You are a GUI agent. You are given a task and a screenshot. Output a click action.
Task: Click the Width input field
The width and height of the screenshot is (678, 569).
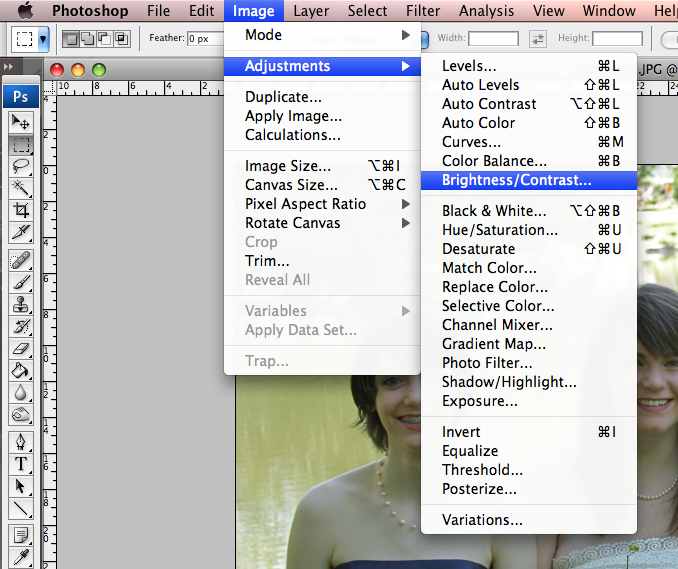[493, 38]
